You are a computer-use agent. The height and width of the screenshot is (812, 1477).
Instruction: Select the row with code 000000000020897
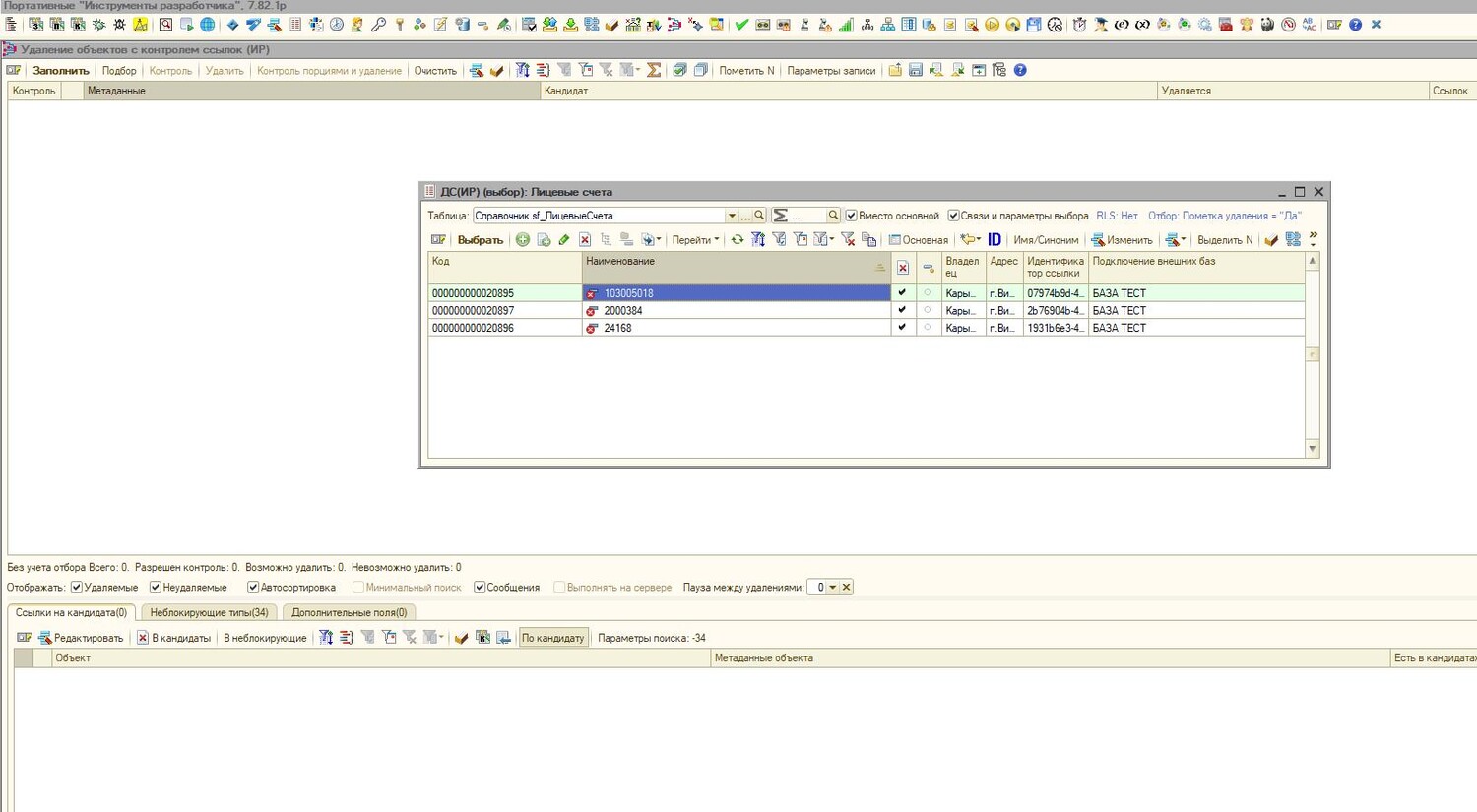point(867,310)
